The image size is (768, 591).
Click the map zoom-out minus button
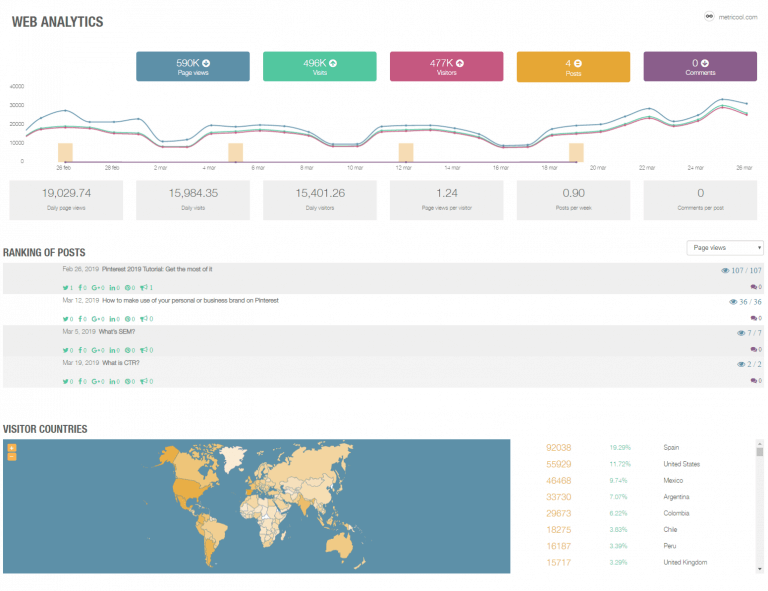coord(12,457)
